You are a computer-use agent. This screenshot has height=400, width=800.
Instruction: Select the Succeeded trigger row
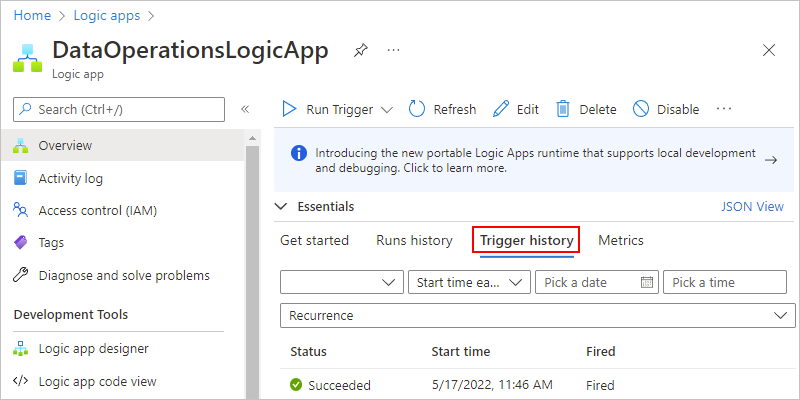(x=538, y=385)
